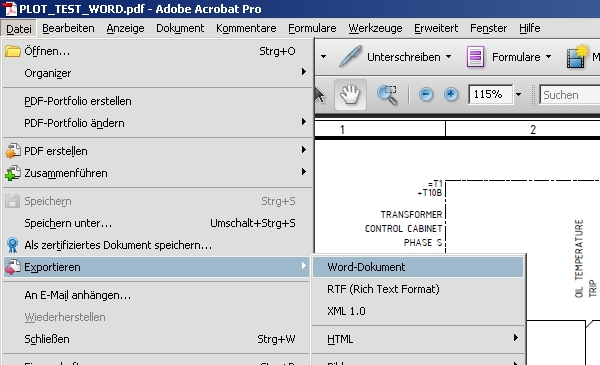Expand the Formulare toolbar dropdown arrow

point(548,57)
